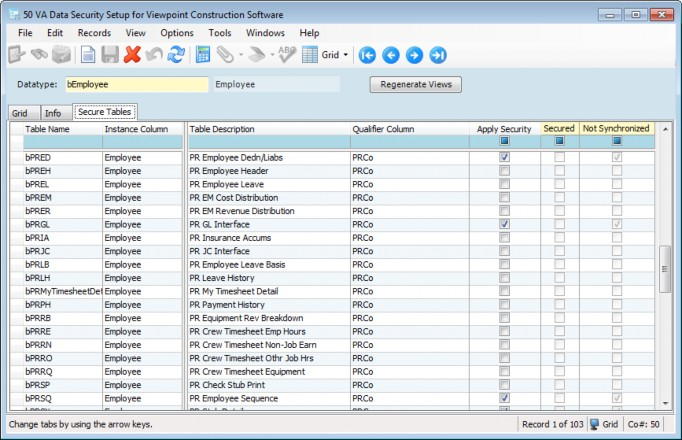Toggle the Secured filter checkbox

point(559,141)
